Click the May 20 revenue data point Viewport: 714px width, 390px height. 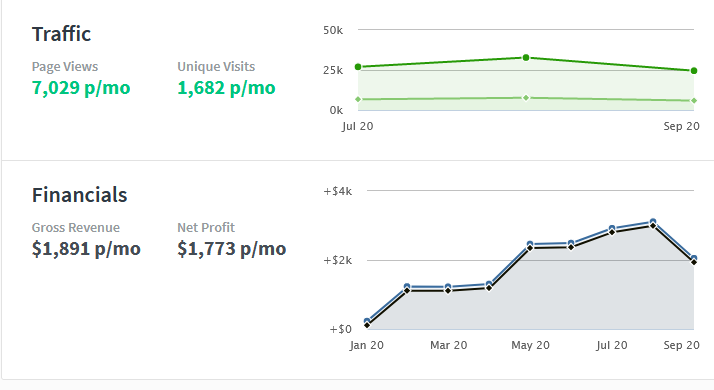point(530,244)
